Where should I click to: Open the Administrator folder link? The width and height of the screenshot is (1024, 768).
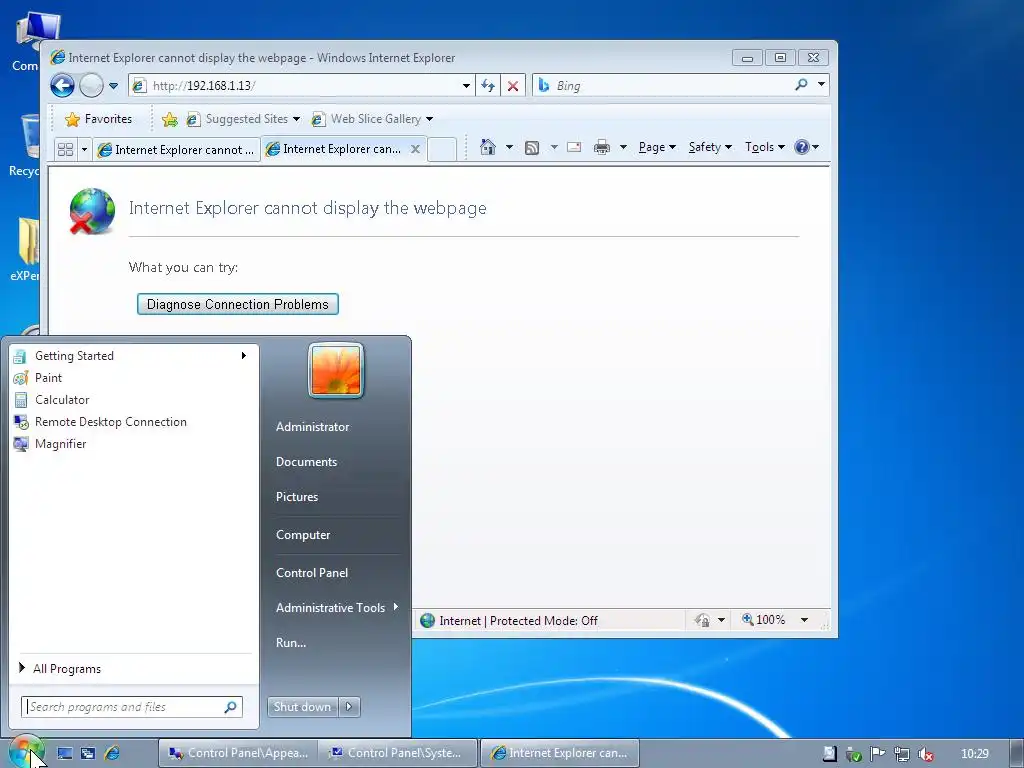(x=313, y=427)
